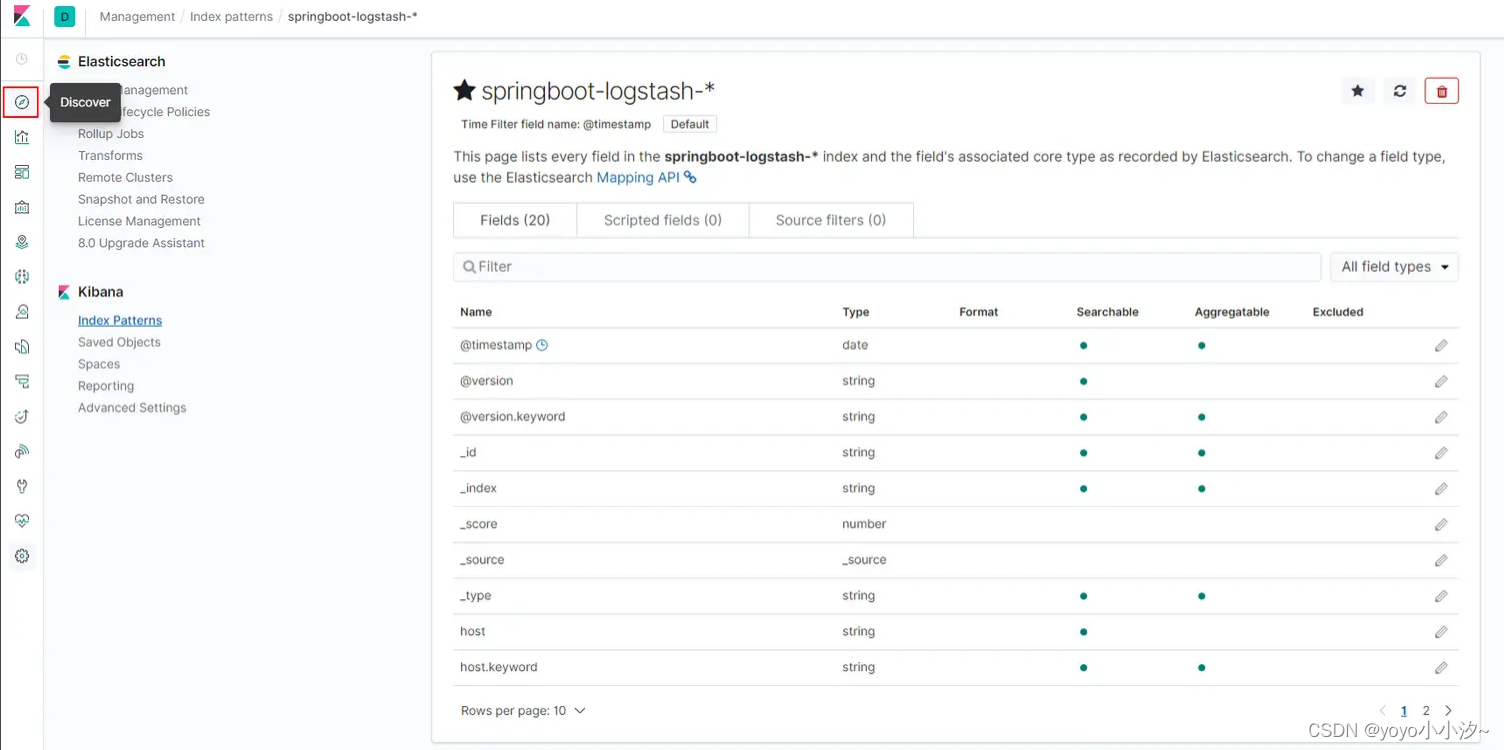The width and height of the screenshot is (1504, 750).
Task: Show recently viewed clock icon
Action: 22,59
